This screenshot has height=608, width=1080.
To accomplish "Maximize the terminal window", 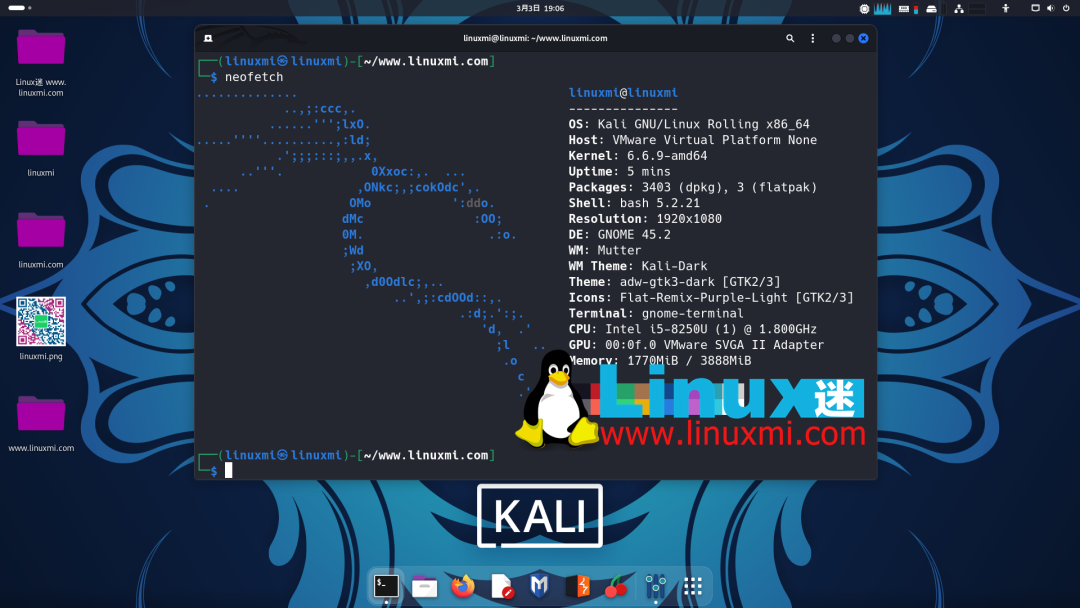I will [x=850, y=39].
